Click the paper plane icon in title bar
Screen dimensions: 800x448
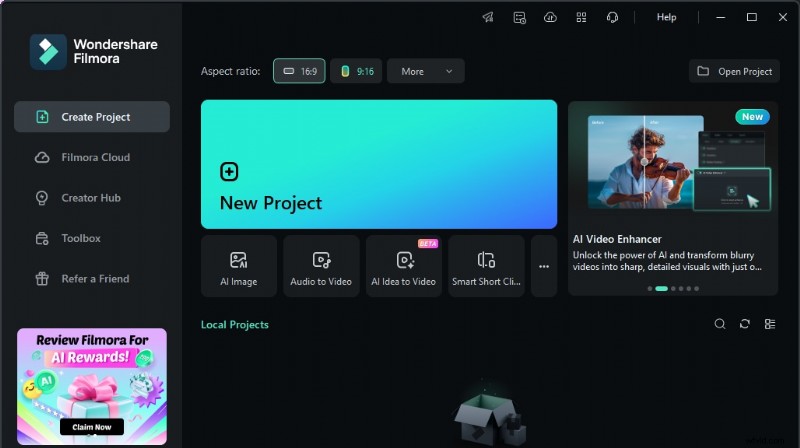coord(488,17)
